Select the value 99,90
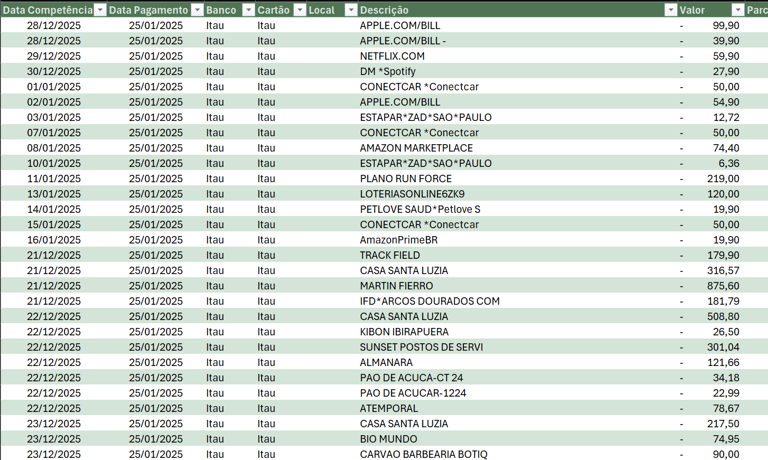The image size is (768, 460). [x=726, y=25]
